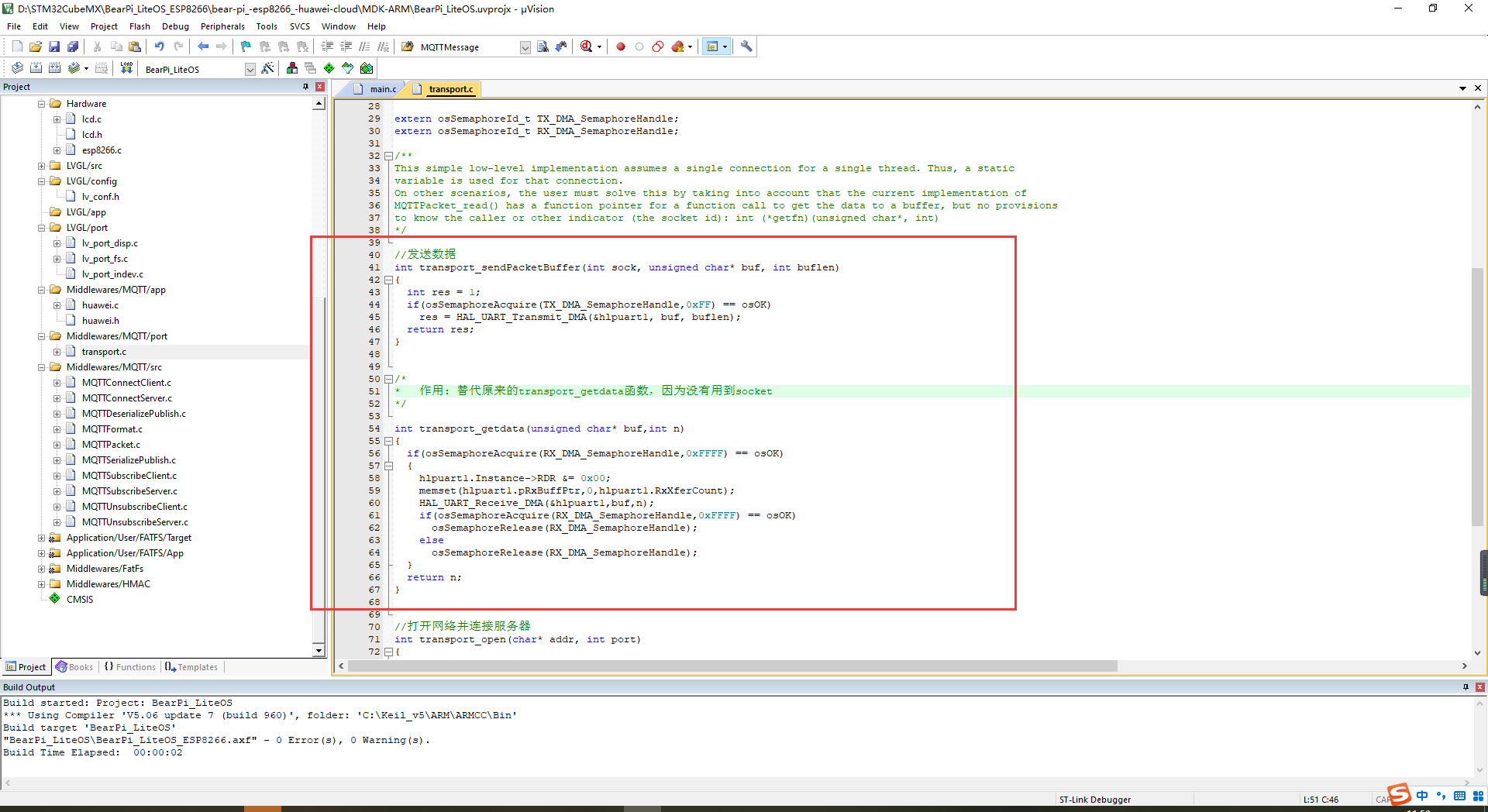1488x812 pixels.
Task: Open the target selector BearPi_LiteOS dropdown
Action: [250, 69]
